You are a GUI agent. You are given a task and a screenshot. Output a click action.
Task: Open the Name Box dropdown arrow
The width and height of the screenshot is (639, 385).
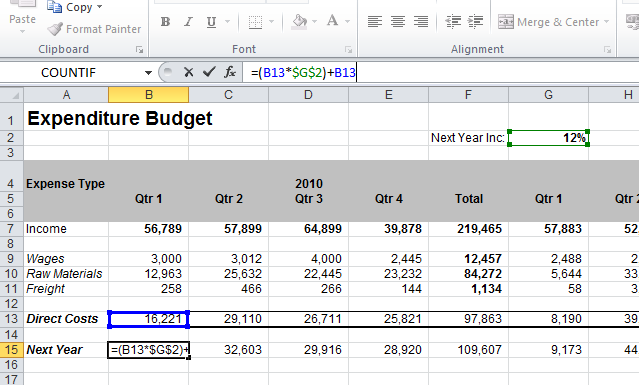point(148,73)
